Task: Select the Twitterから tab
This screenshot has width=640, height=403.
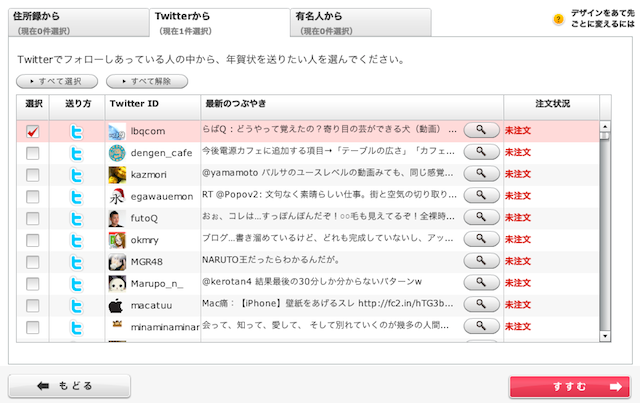Action: click(220, 23)
